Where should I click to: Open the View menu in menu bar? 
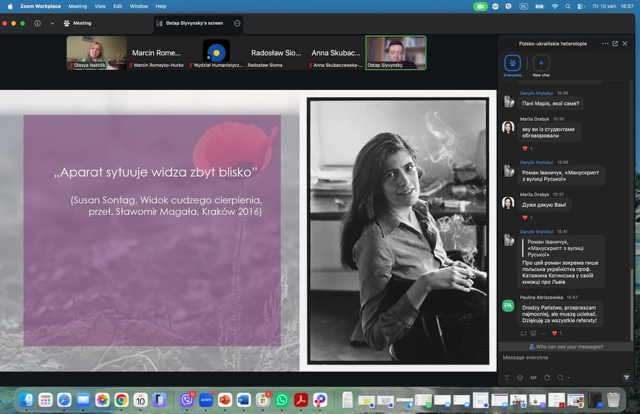click(x=102, y=6)
